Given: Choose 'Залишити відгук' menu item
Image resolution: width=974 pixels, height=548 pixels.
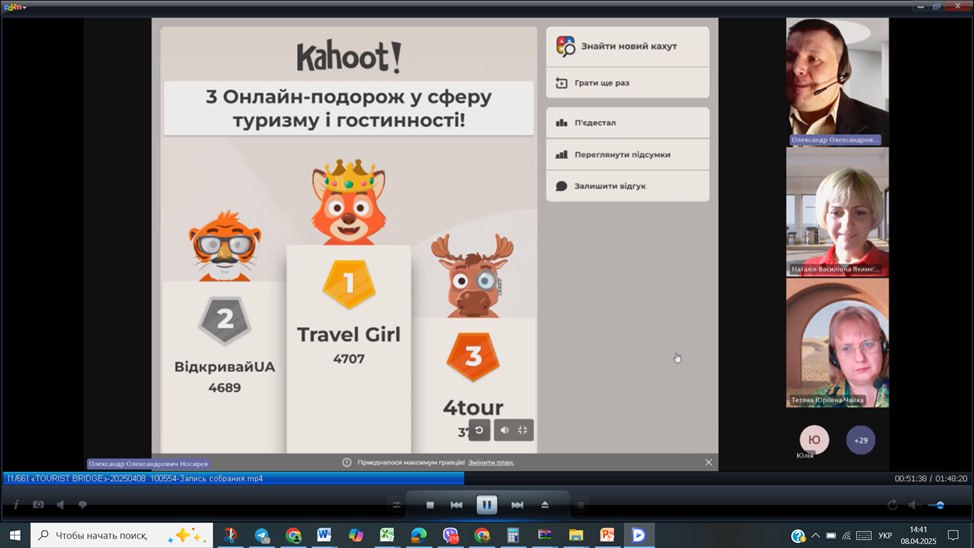Looking at the screenshot, I should (627, 186).
